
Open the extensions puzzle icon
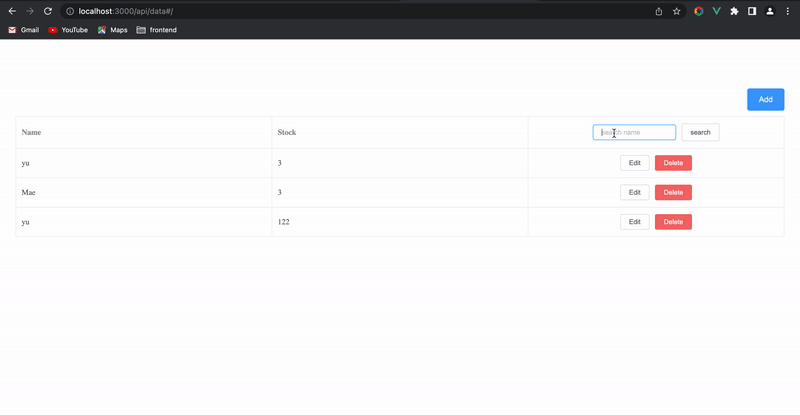pyautogui.click(x=734, y=11)
